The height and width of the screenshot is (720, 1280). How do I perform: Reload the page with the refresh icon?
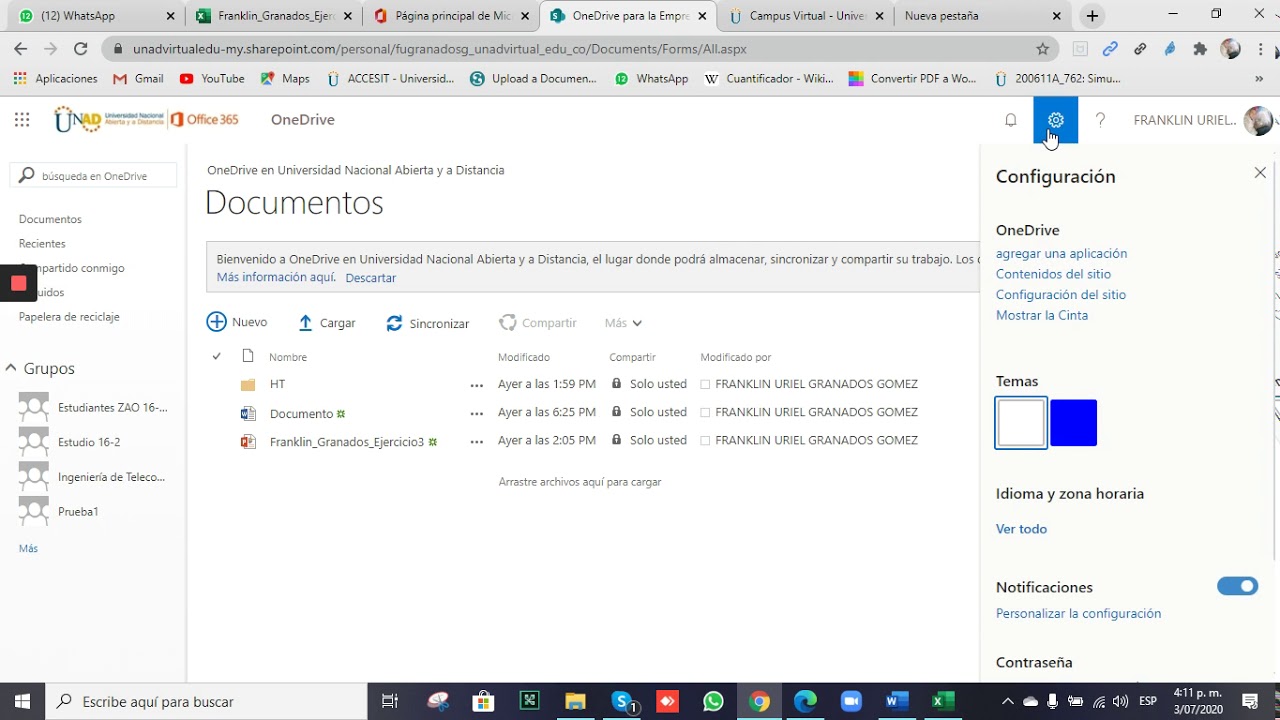(81, 49)
